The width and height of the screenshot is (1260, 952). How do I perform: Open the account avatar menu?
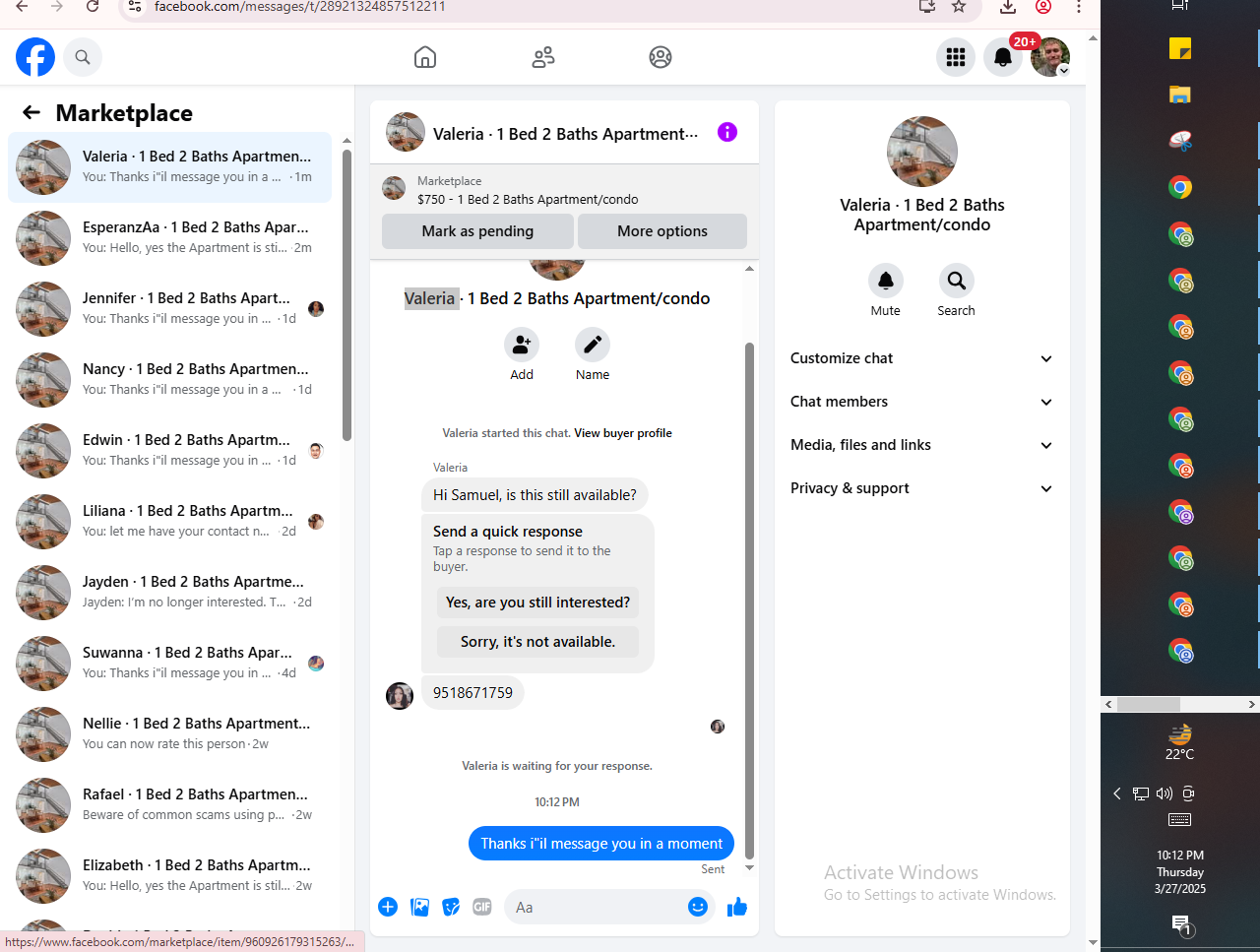coord(1050,57)
